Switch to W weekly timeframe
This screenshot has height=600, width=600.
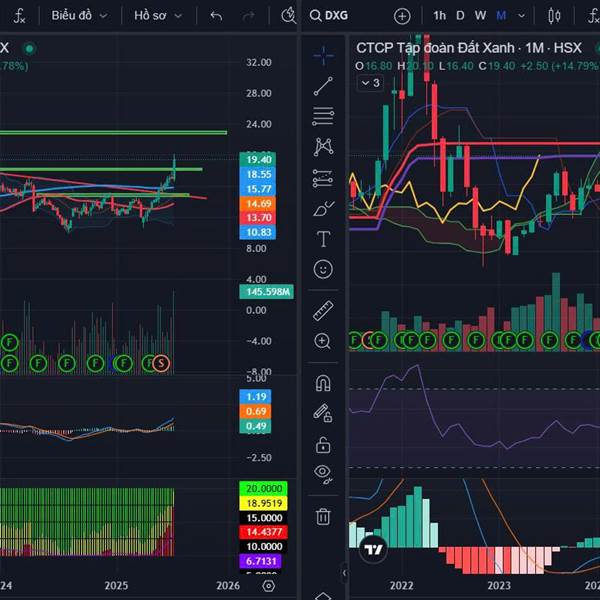pyautogui.click(x=480, y=16)
